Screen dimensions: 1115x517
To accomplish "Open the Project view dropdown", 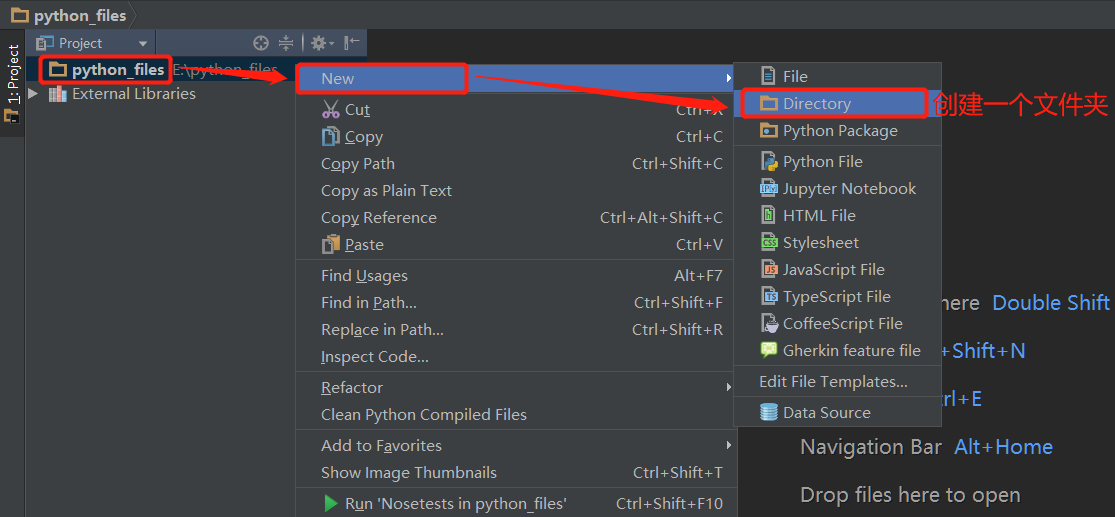I will tap(143, 43).
